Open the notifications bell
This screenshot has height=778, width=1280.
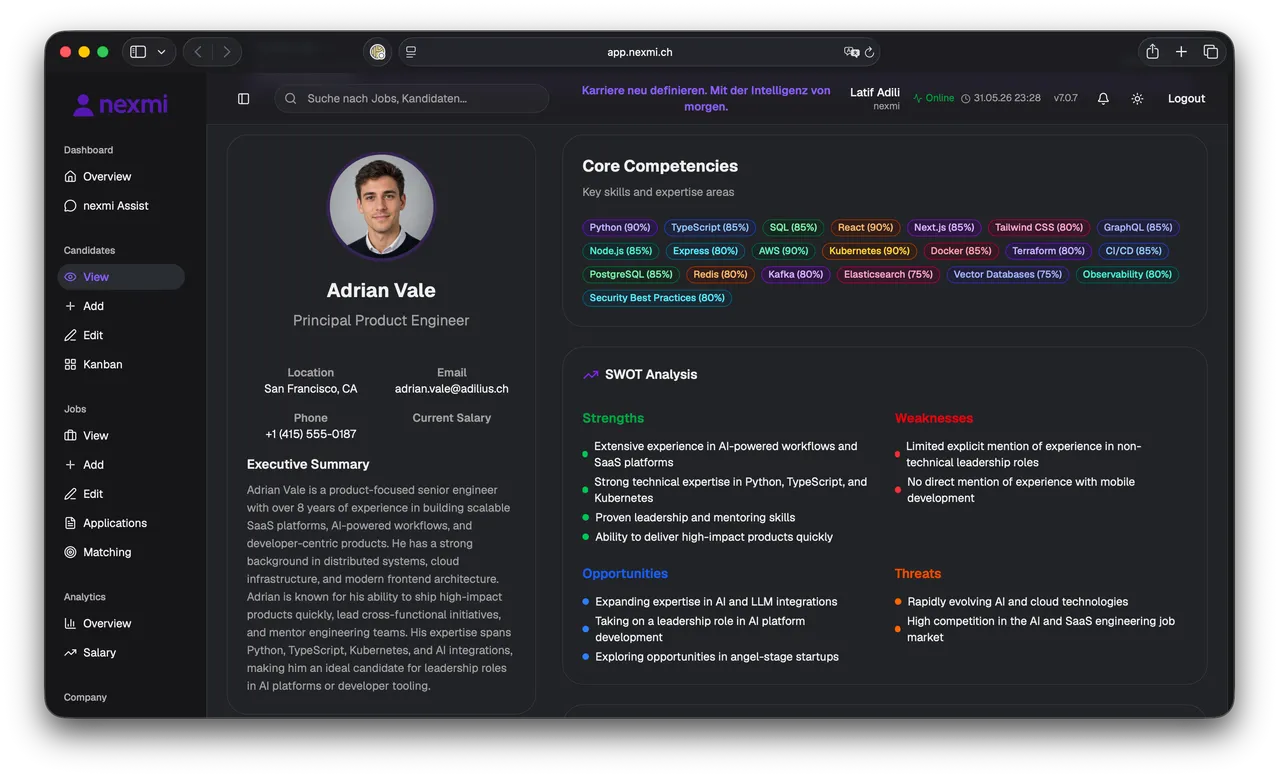[1103, 99]
